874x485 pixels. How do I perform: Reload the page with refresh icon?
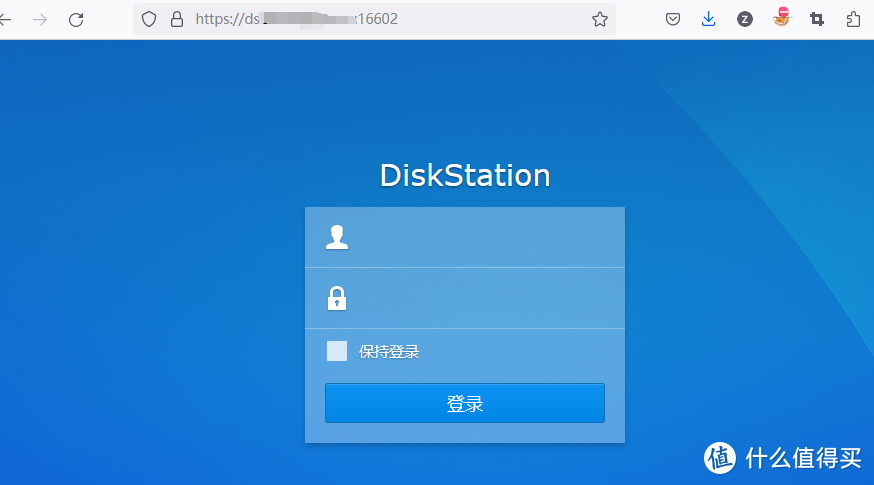coord(76,20)
